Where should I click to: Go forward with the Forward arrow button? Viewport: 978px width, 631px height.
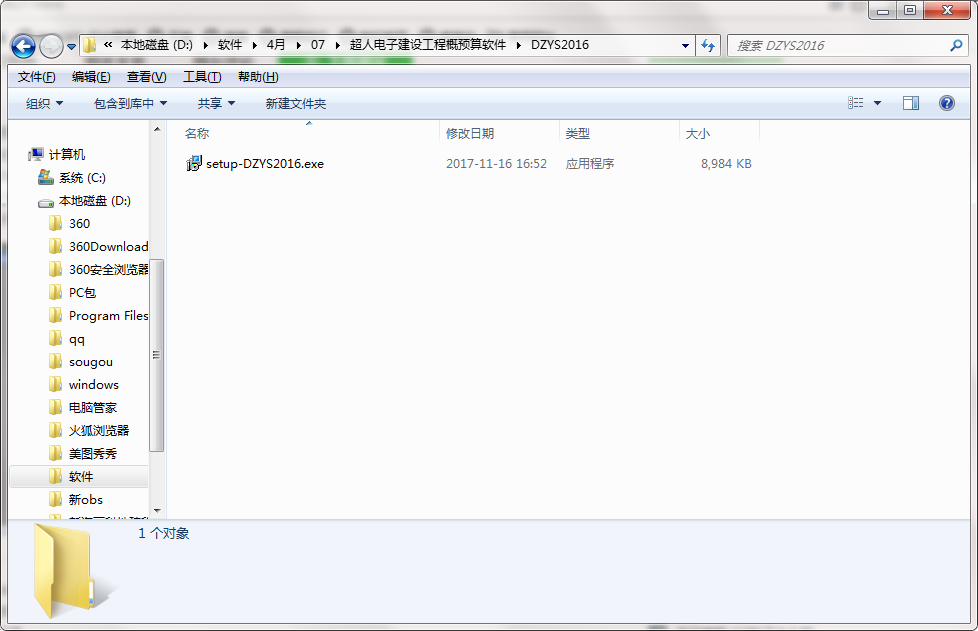point(51,46)
